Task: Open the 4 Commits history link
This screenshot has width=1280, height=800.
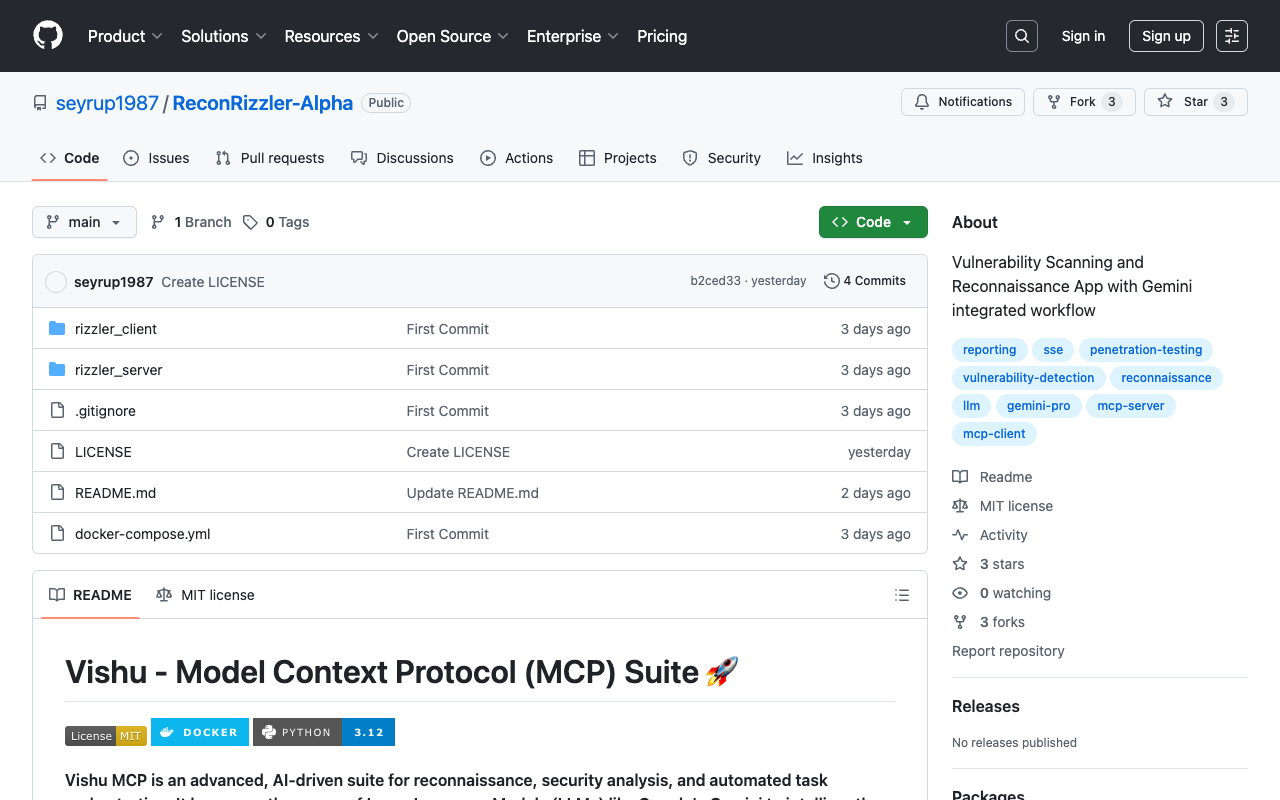Action: click(x=865, y=281)
